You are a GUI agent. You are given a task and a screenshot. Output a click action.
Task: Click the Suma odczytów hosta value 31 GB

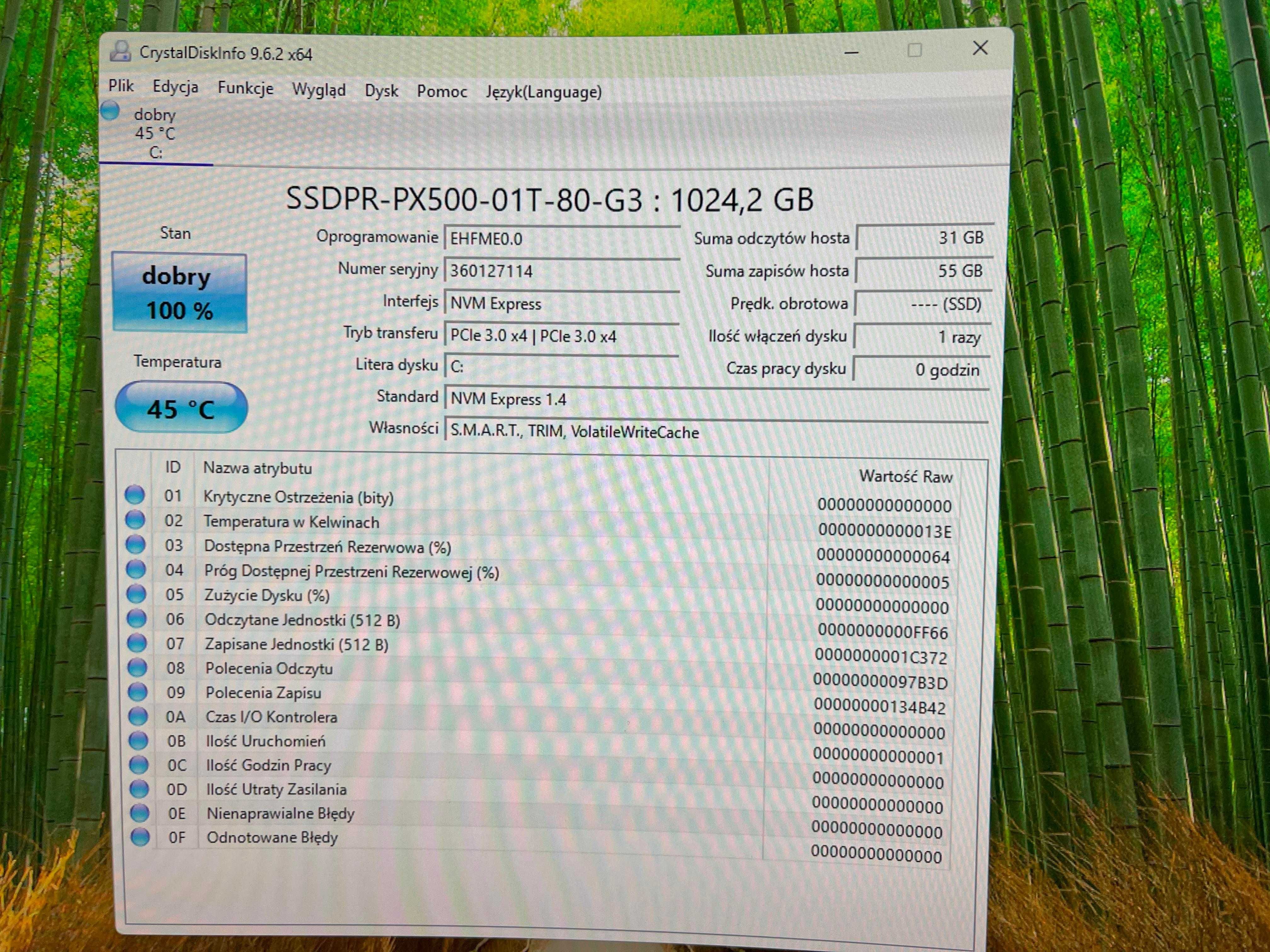(924, 238)
